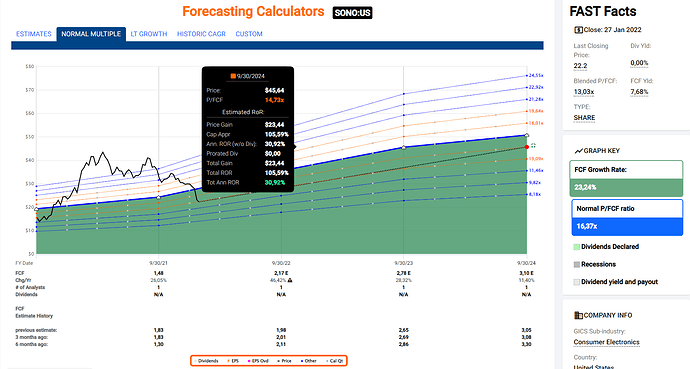Click the Company Info building icon
The height and width of the screenshot is (369, 690).
point(579,315)
